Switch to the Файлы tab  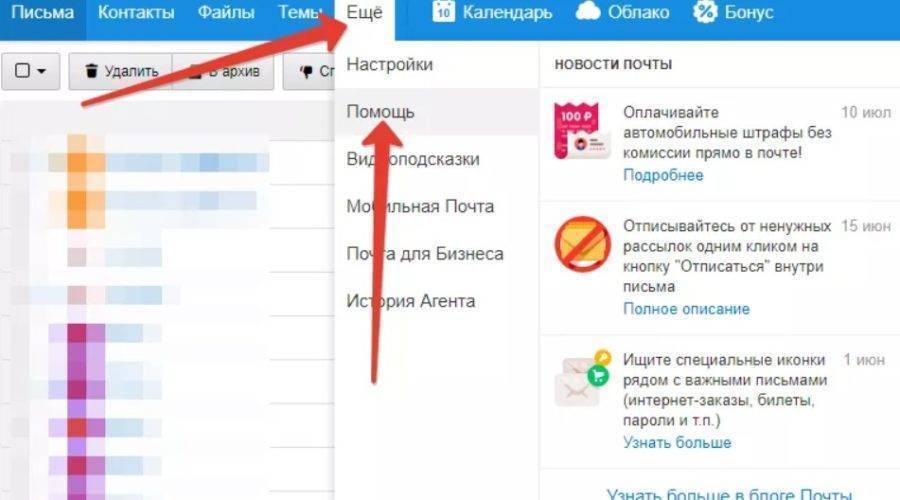pyautogui.click(x=226, y=13)
